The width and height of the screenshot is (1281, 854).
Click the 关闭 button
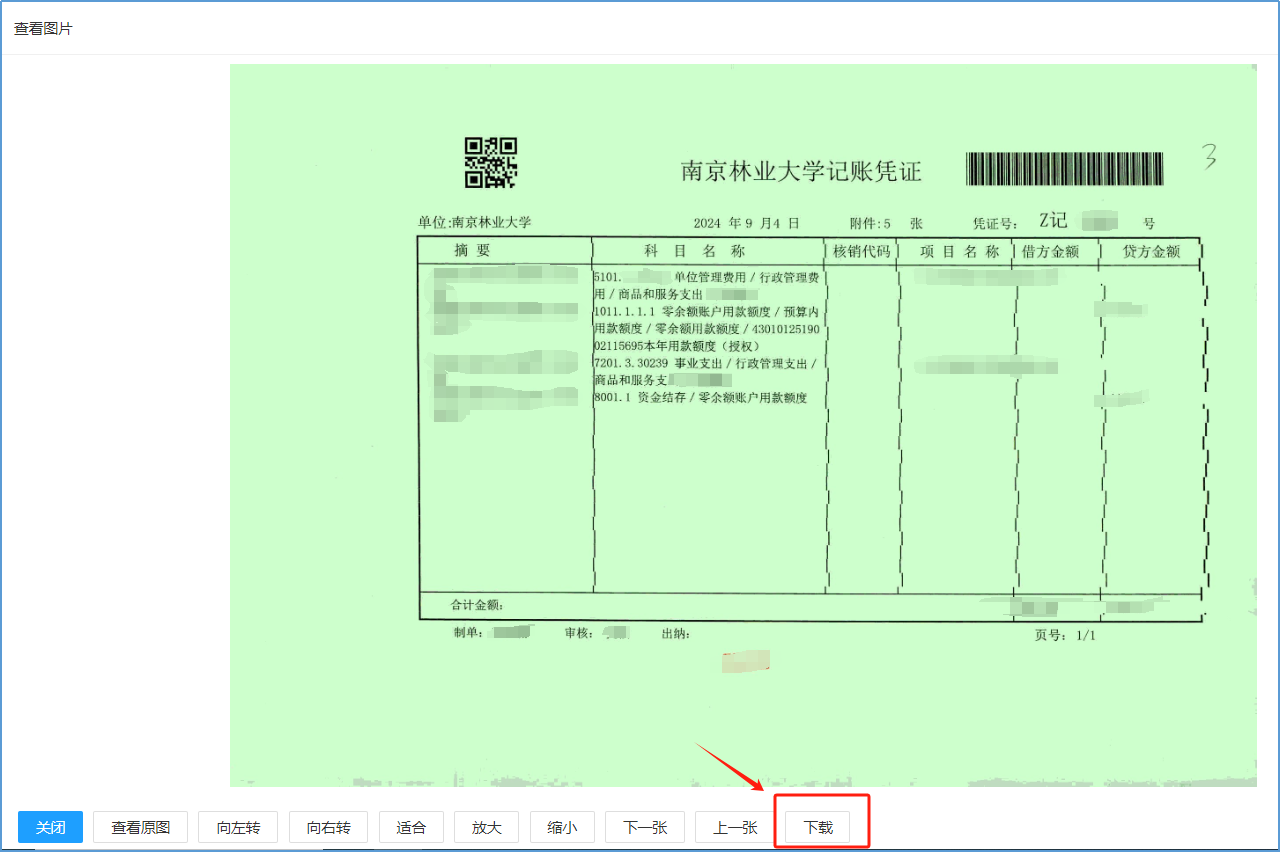[x=51, y=827]
